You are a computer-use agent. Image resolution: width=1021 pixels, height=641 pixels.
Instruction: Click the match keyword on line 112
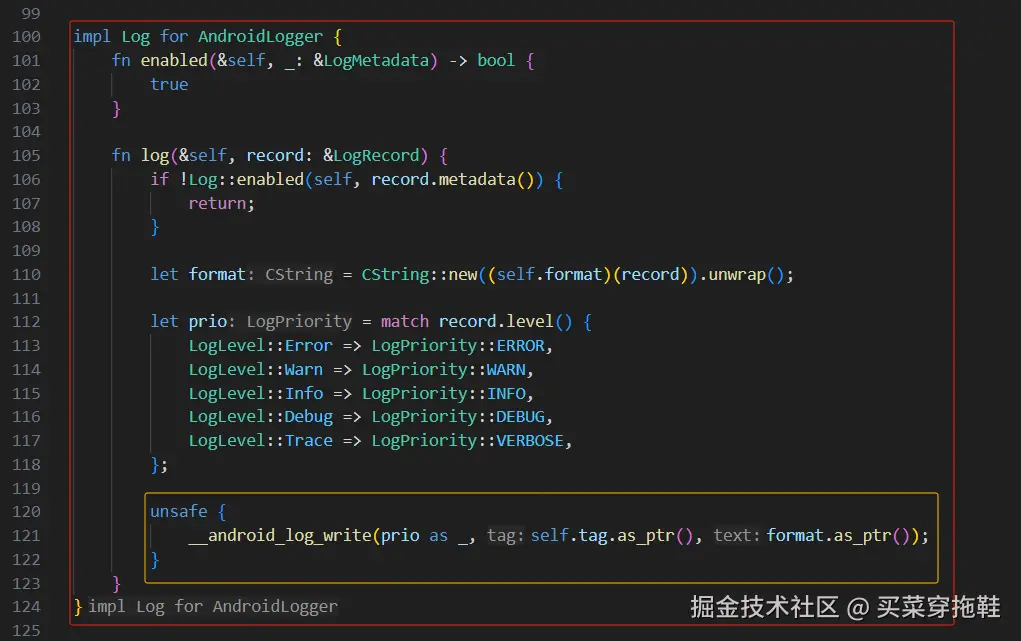(405, 322)
